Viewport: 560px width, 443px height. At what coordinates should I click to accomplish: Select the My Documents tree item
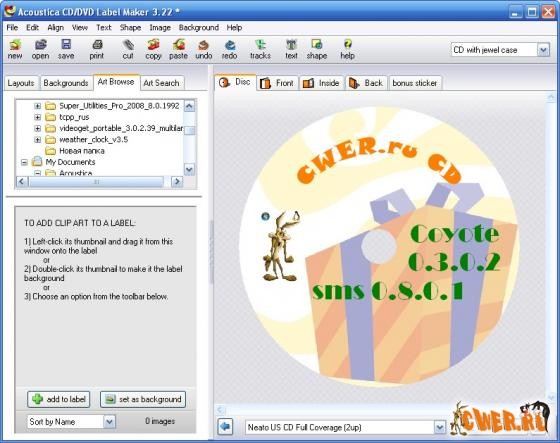coord(64,162)
